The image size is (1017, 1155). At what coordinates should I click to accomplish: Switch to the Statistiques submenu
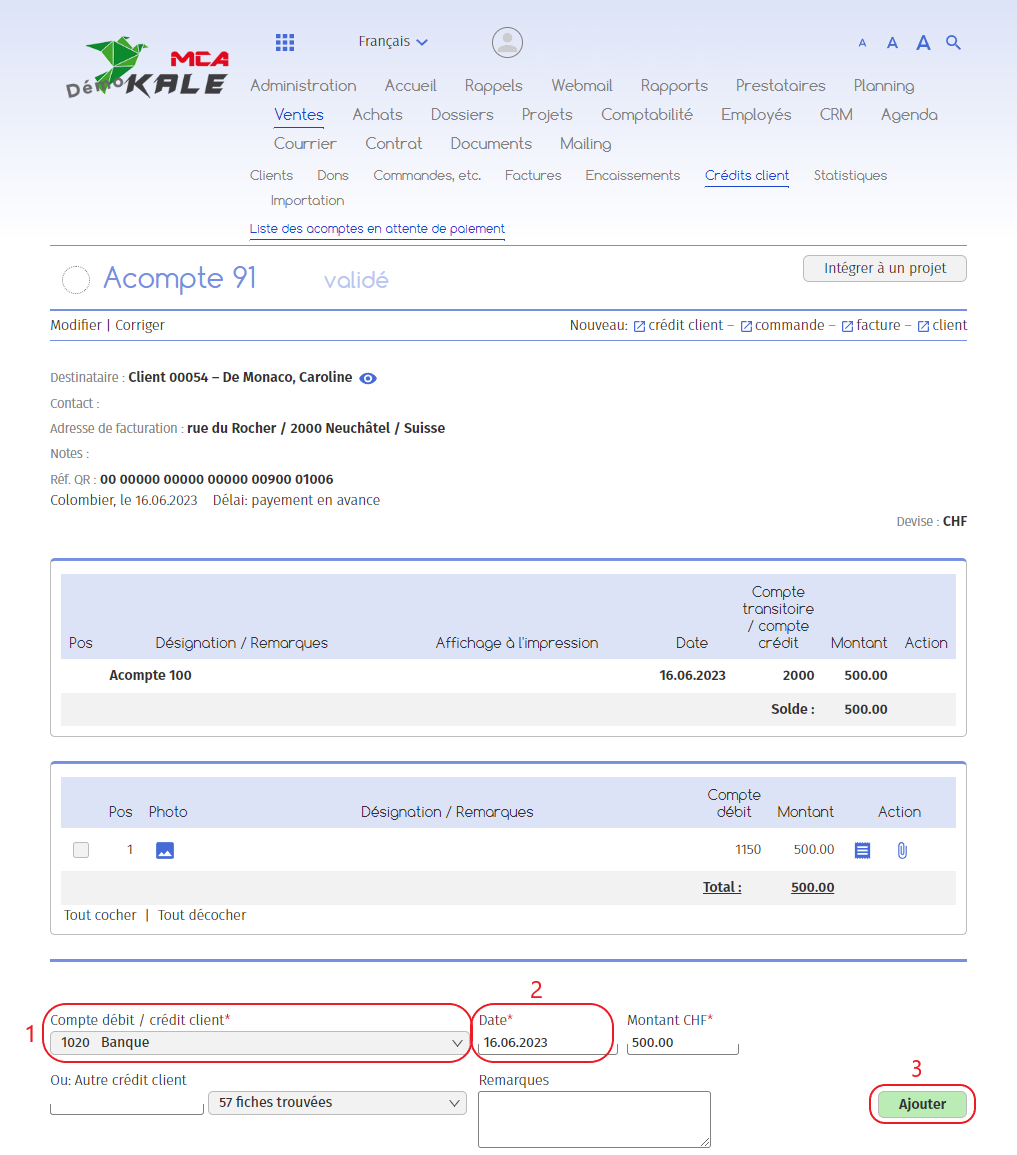click(851, 175)
